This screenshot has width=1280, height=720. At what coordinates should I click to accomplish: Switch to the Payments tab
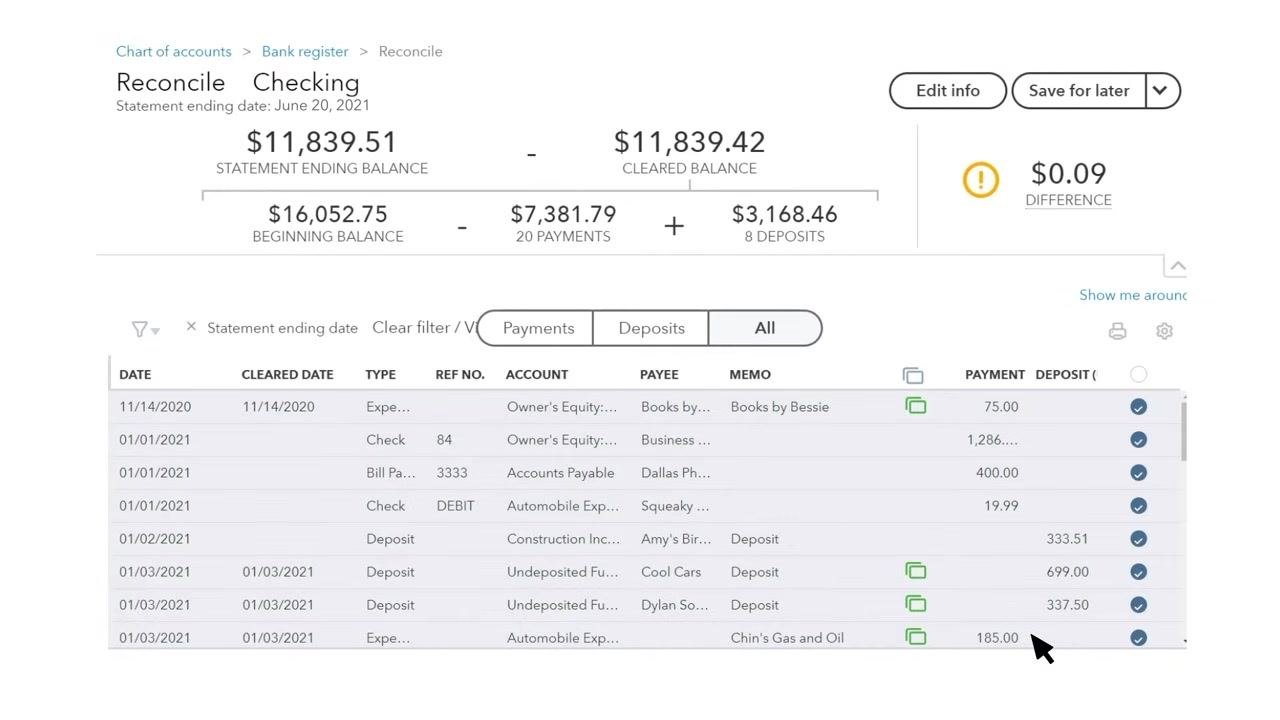(x=538, y=328)
